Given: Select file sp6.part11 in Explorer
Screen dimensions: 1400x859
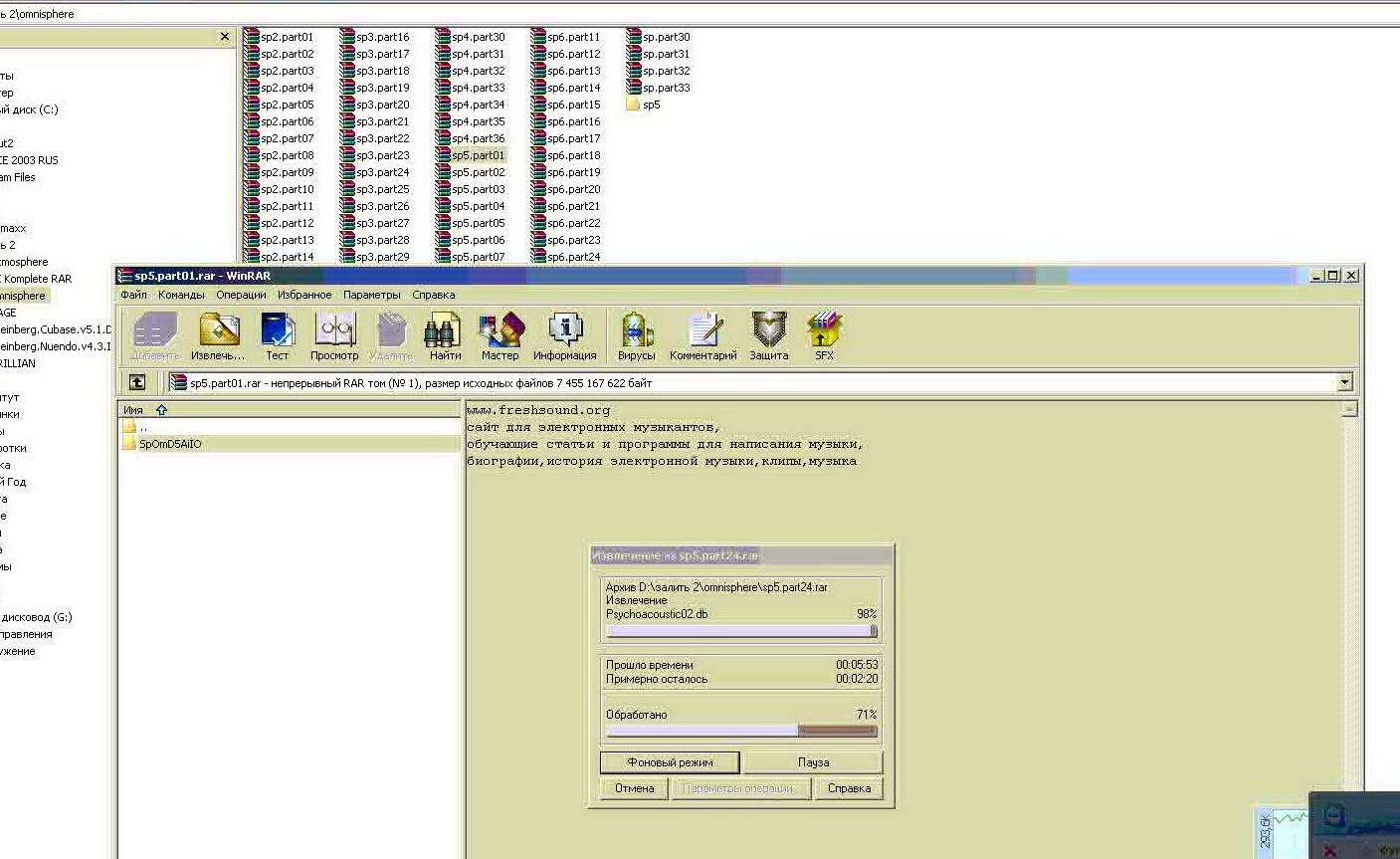Looking at the screenshot, I should (x=566, y=37).
